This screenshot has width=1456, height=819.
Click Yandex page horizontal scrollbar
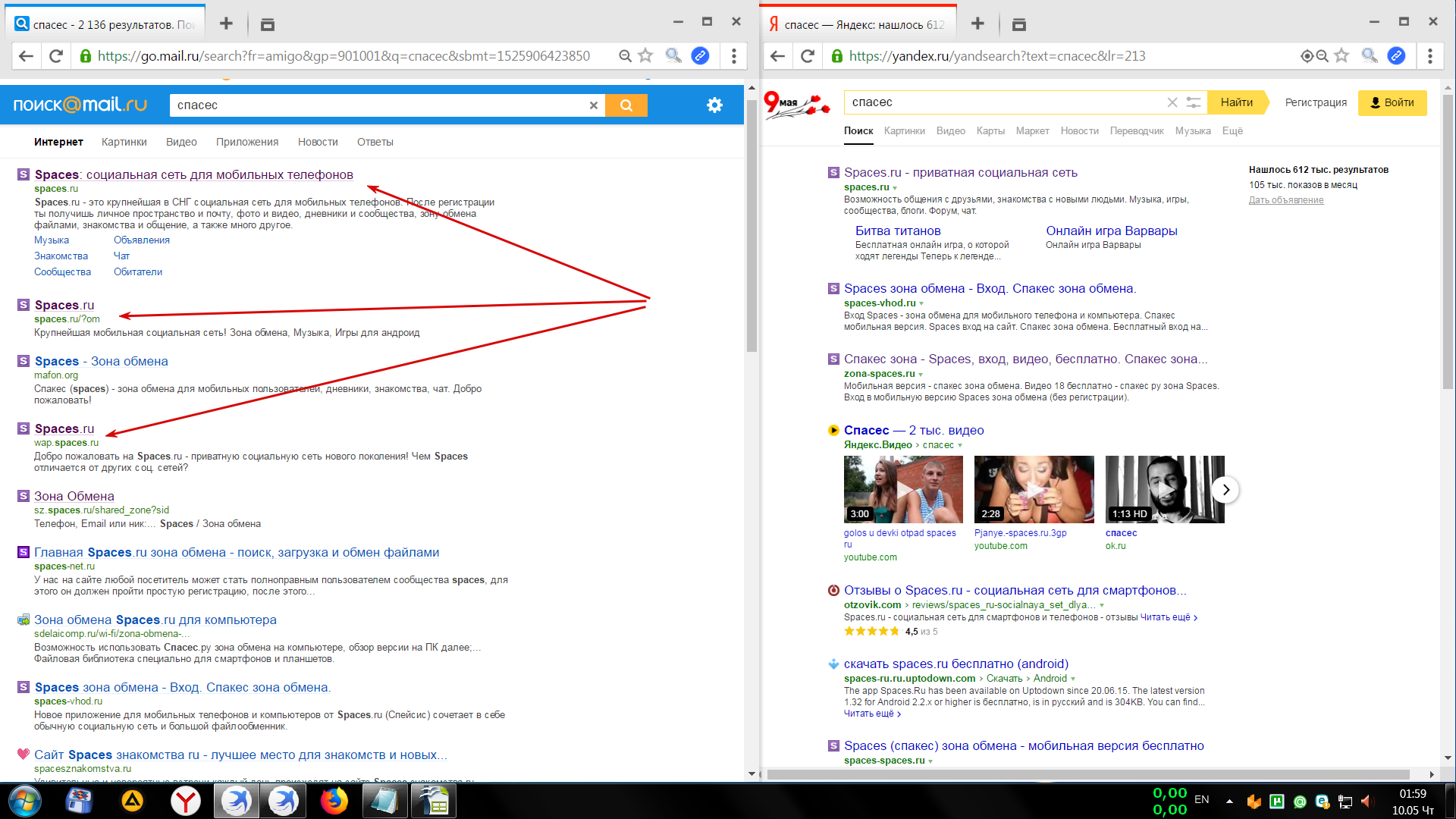(x=1089, y=774)
